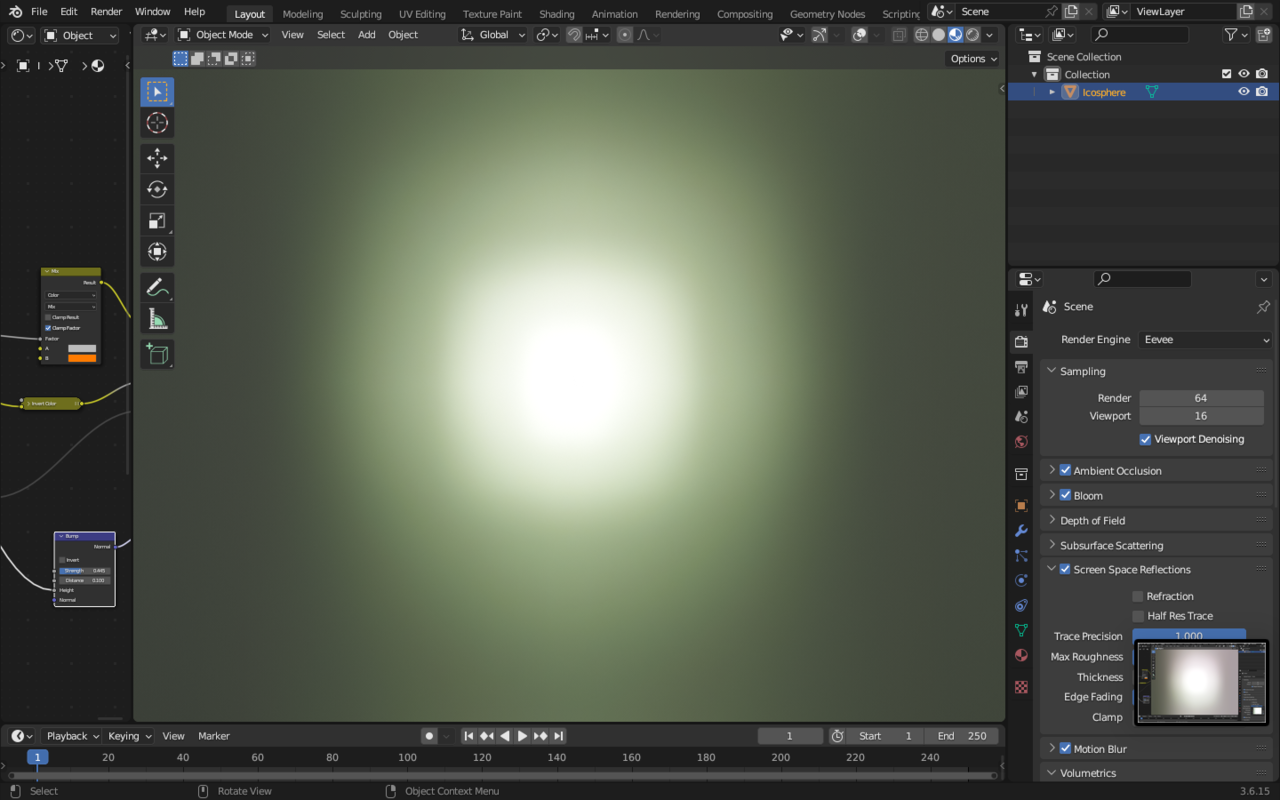Disable the Bloom checkbox
This screenshot has width=1280, height=800.
click(1065, 495)
